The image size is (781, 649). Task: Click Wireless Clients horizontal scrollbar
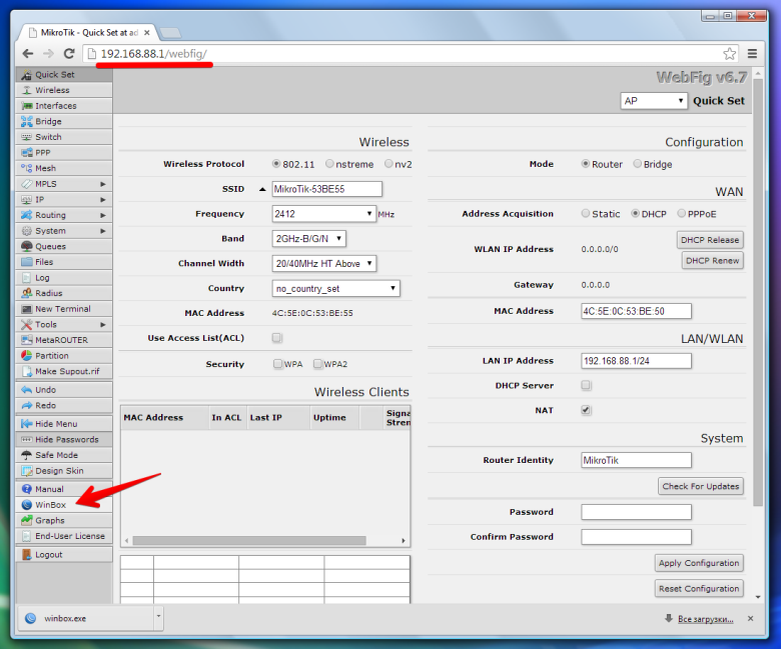click(249, 541)
